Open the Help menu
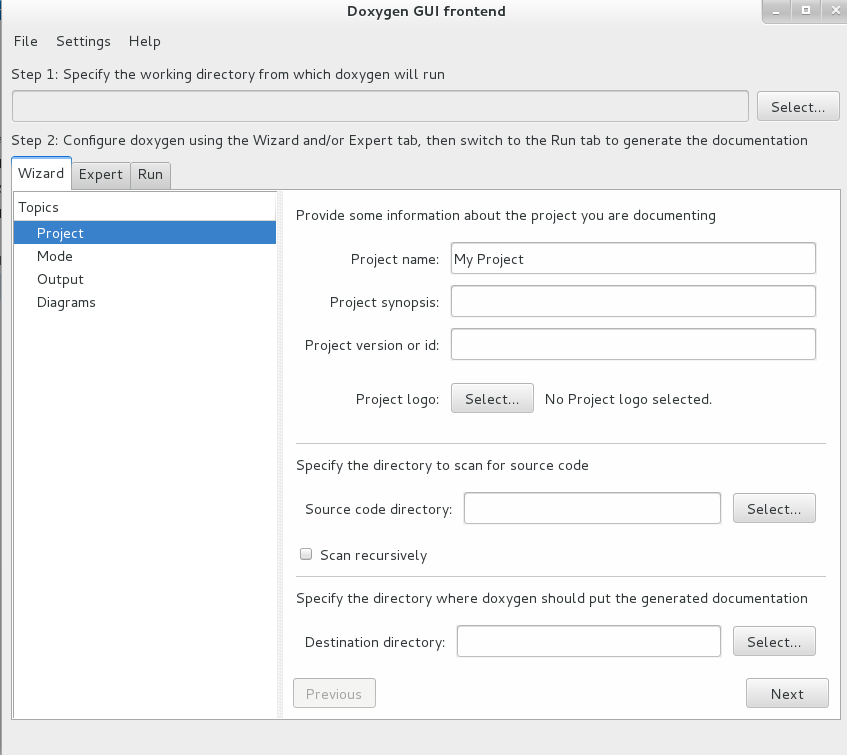Screen dimensions: 847x755 (144, 42)
